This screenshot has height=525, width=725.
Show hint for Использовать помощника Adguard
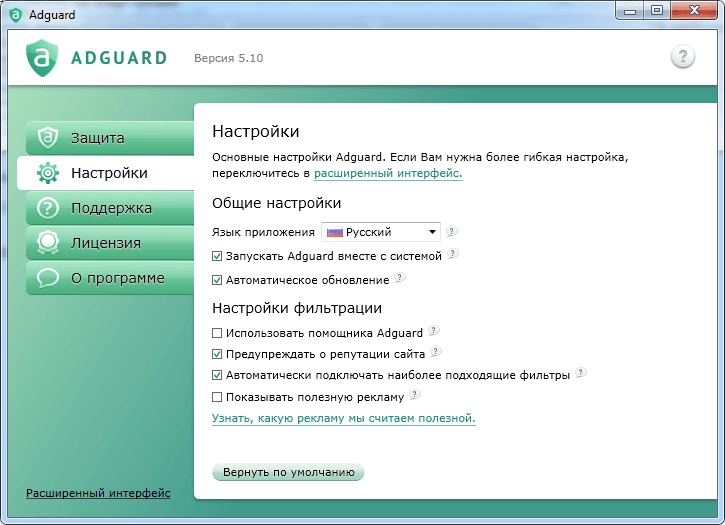(434, 330)
